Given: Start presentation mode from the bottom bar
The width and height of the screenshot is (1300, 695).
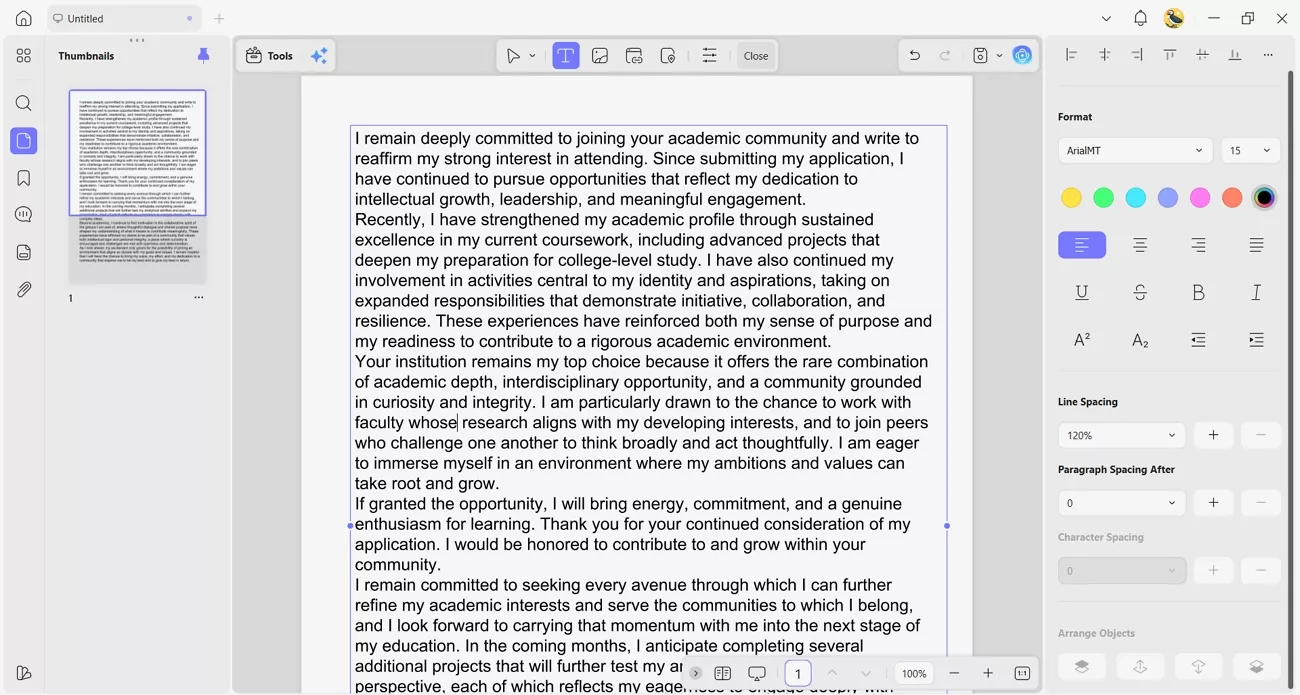Looking at the screenshot, I should tap(757, 673).
